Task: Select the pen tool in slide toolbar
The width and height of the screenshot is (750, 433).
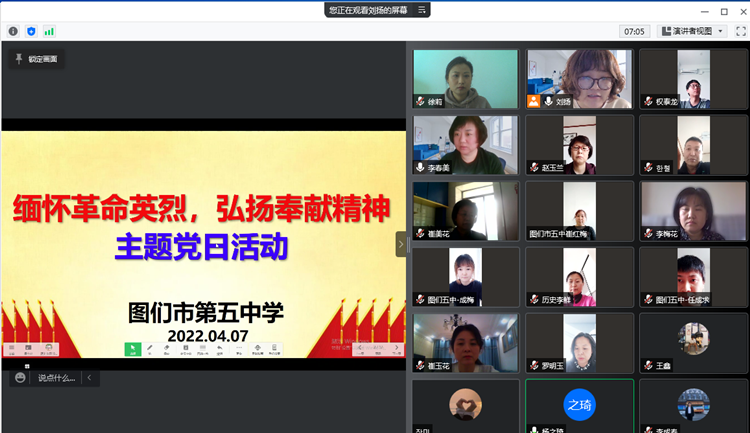Action: coord(150,349)
